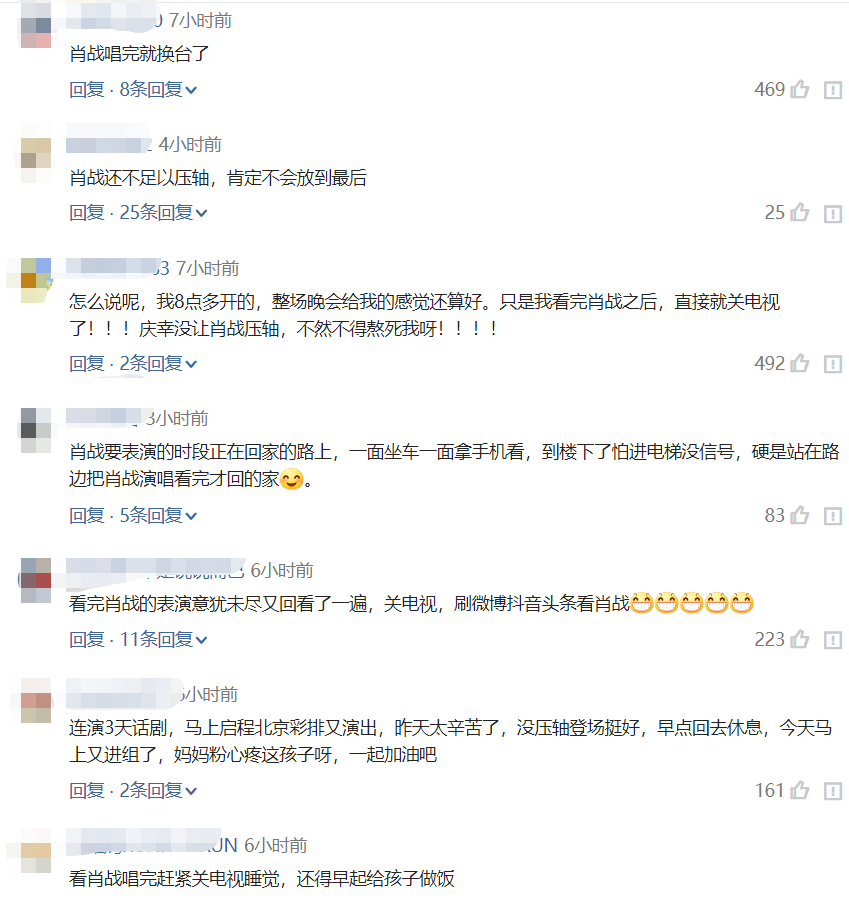The height and width of the screenshot is (899, 849).
Task: Report the comment with 492 likes
Action: (x=832, y=364)
